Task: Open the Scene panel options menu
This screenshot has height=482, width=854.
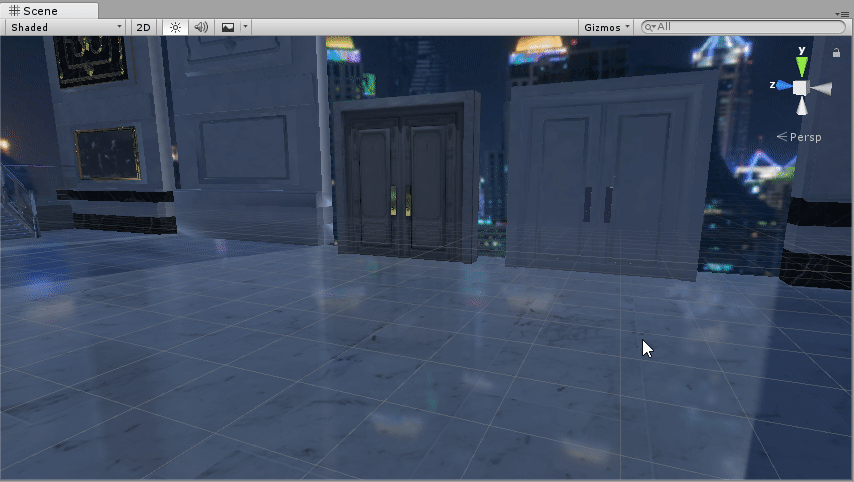Action: pyautogui.click(x=841, y=14)
